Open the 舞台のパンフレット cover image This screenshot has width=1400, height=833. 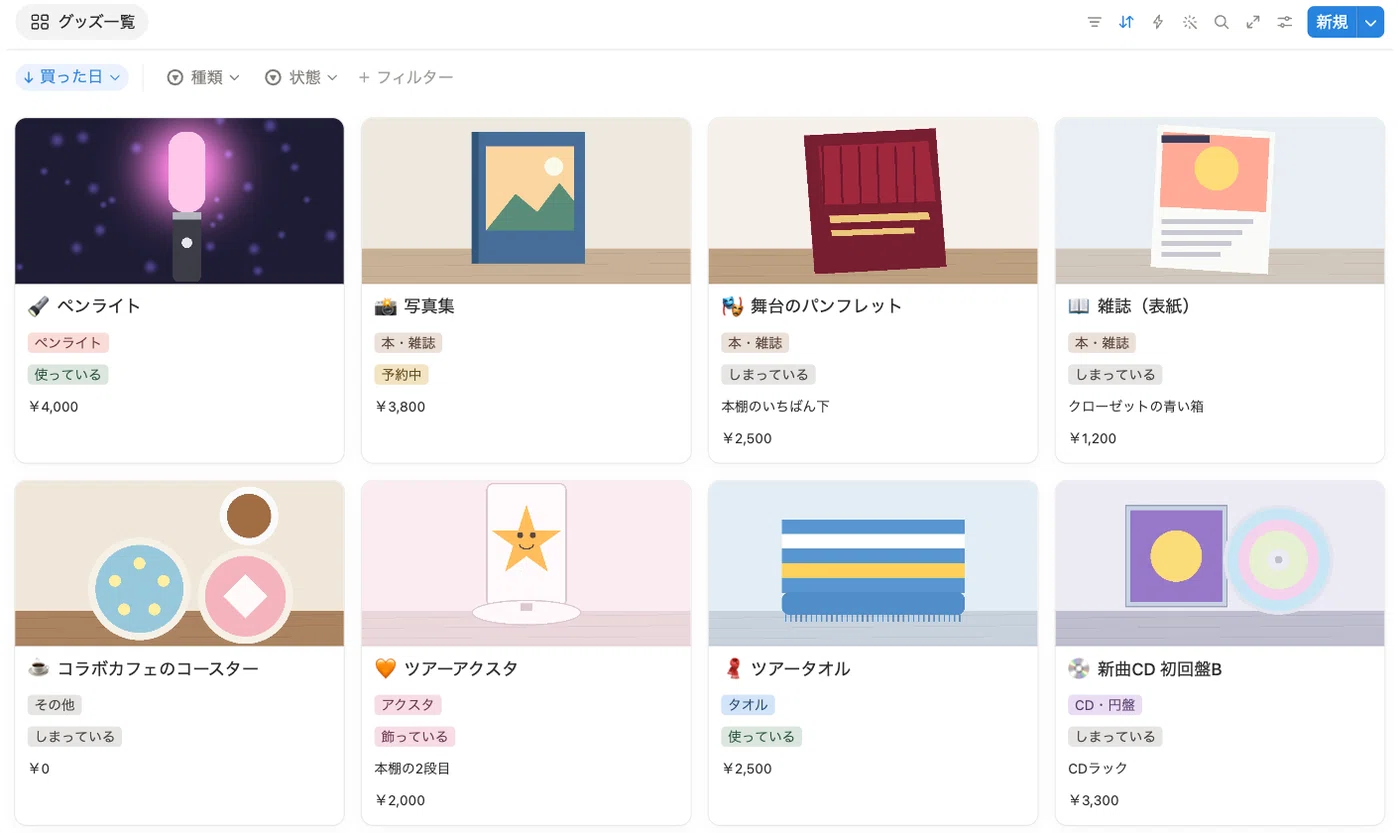(873, 201)
